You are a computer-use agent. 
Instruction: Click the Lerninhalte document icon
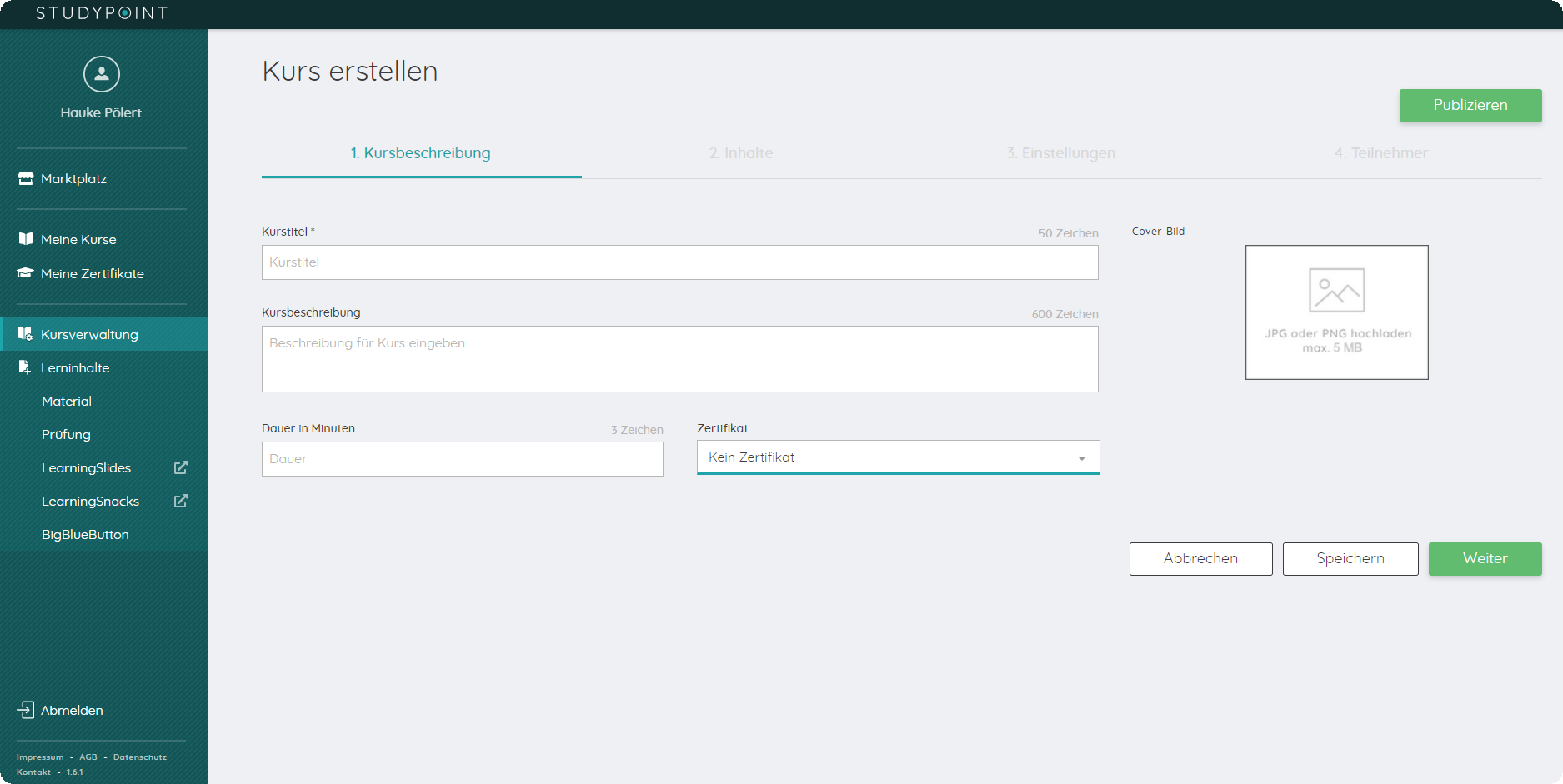(x=25, y=367)
